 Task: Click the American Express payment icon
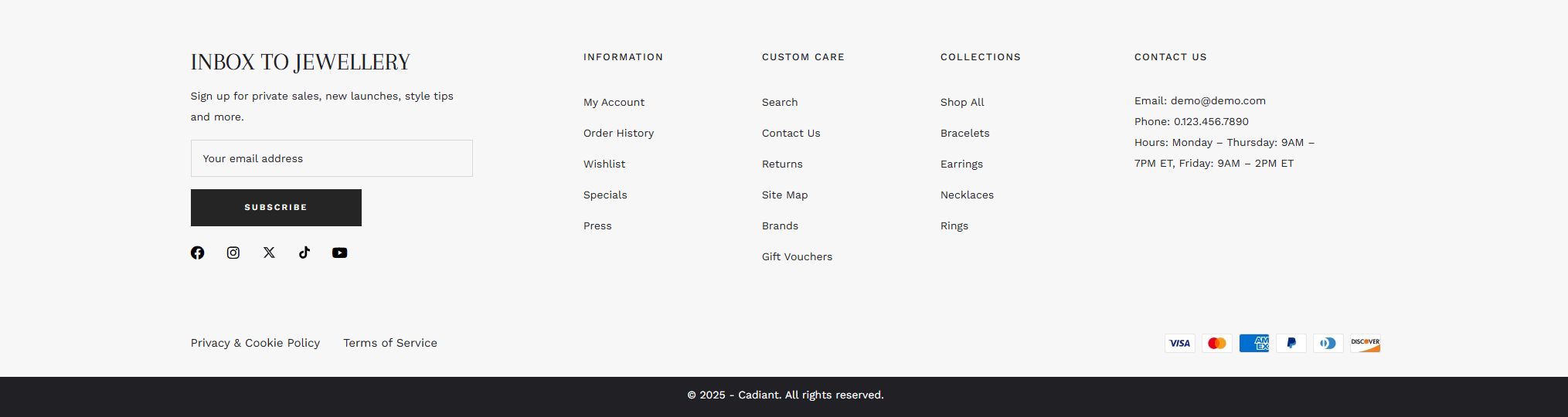[x=1254, y=343]
